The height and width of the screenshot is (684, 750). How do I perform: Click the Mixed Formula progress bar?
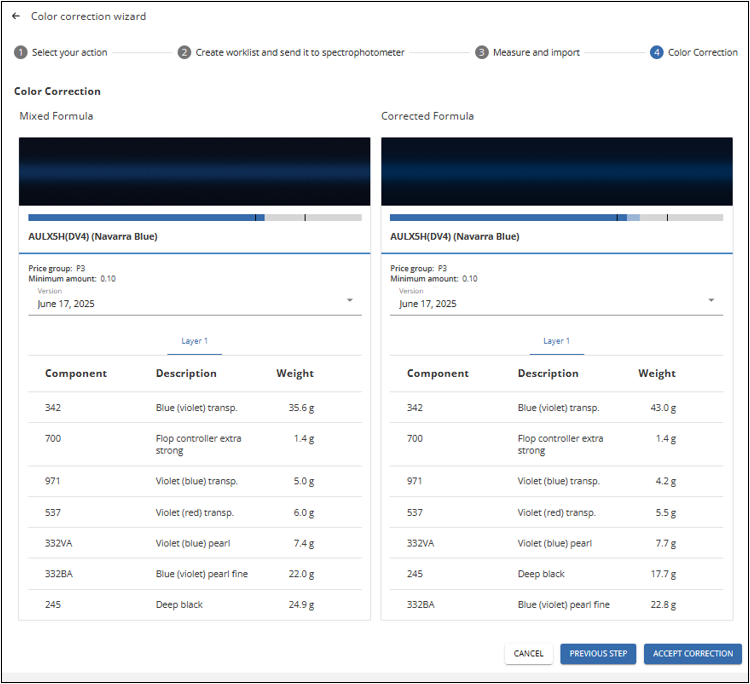point(195,218)
